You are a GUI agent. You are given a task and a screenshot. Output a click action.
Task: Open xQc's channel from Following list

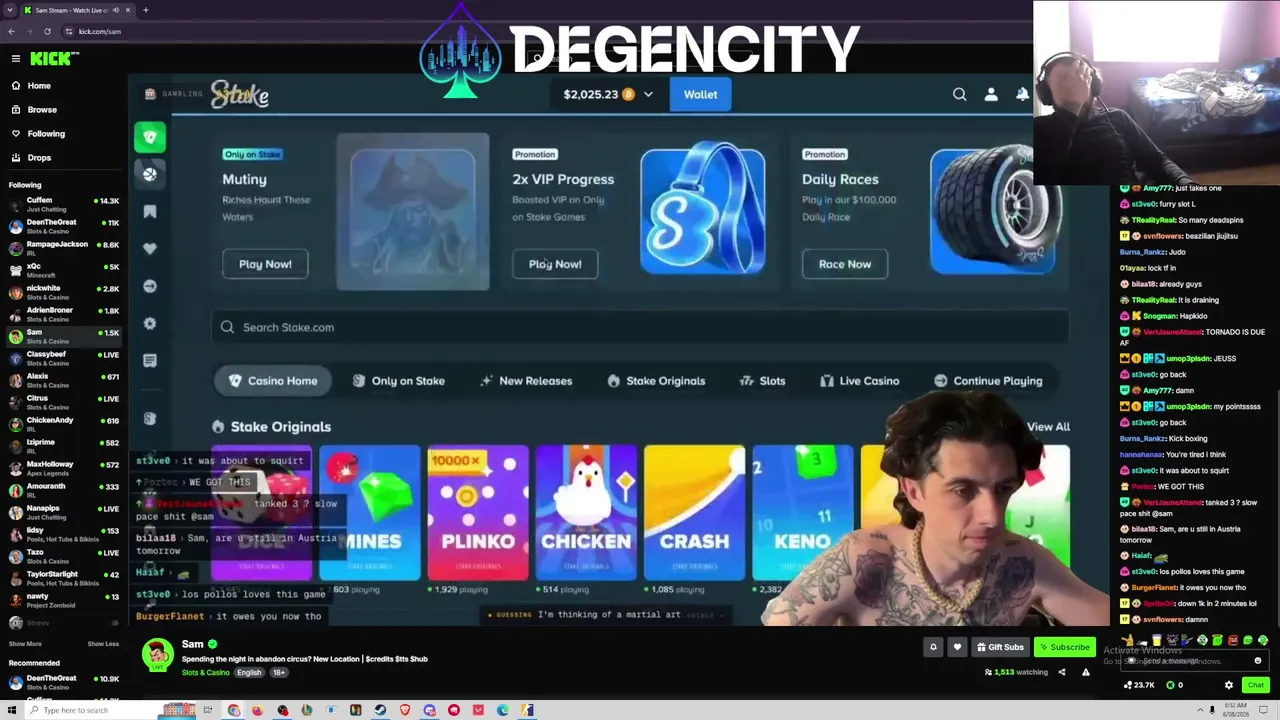[x=62, y=270]
